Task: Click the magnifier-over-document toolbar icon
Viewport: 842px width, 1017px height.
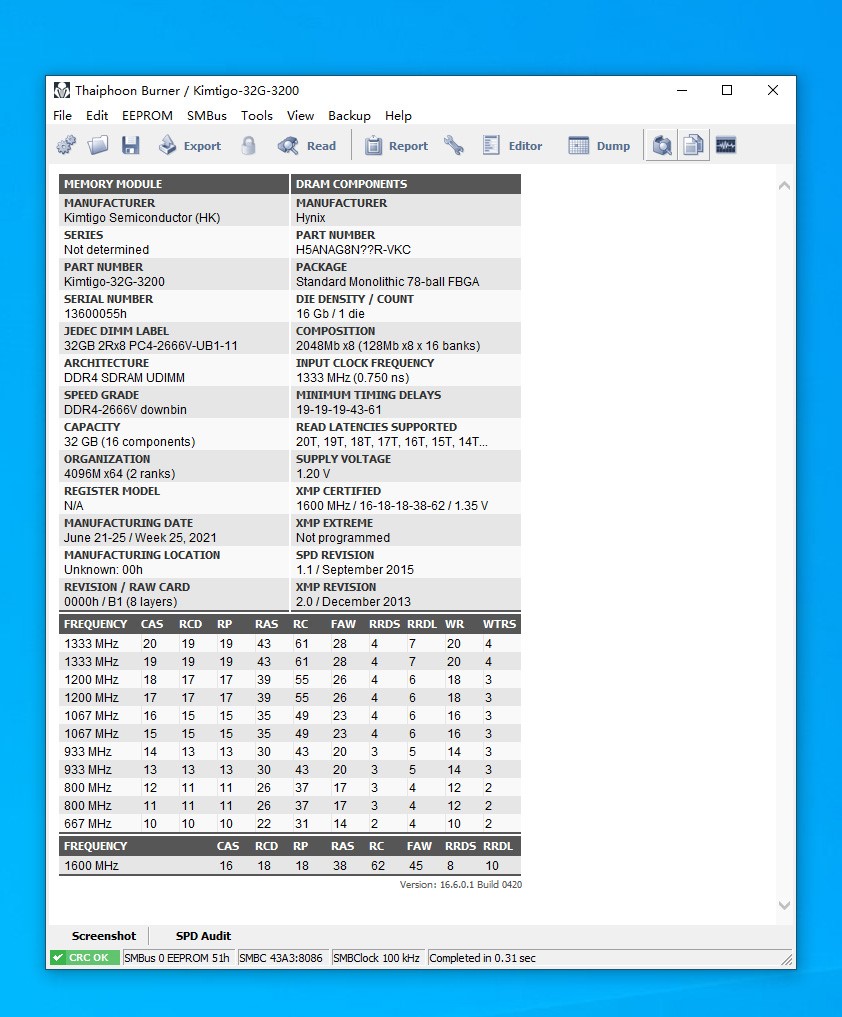Action: [x=662, y=145]
